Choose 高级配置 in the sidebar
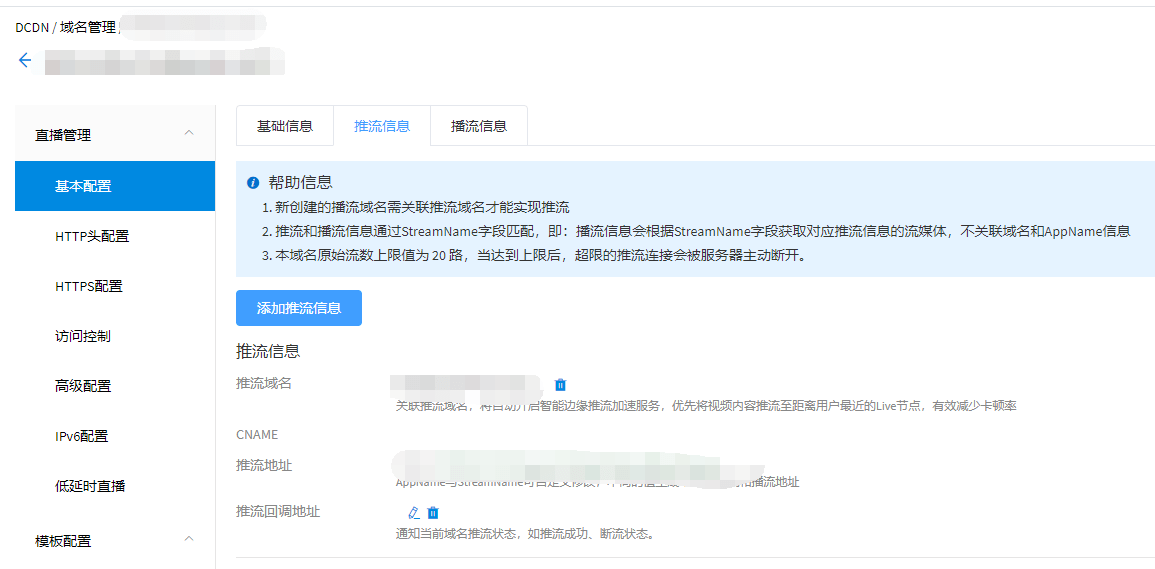 click(83, 386)
